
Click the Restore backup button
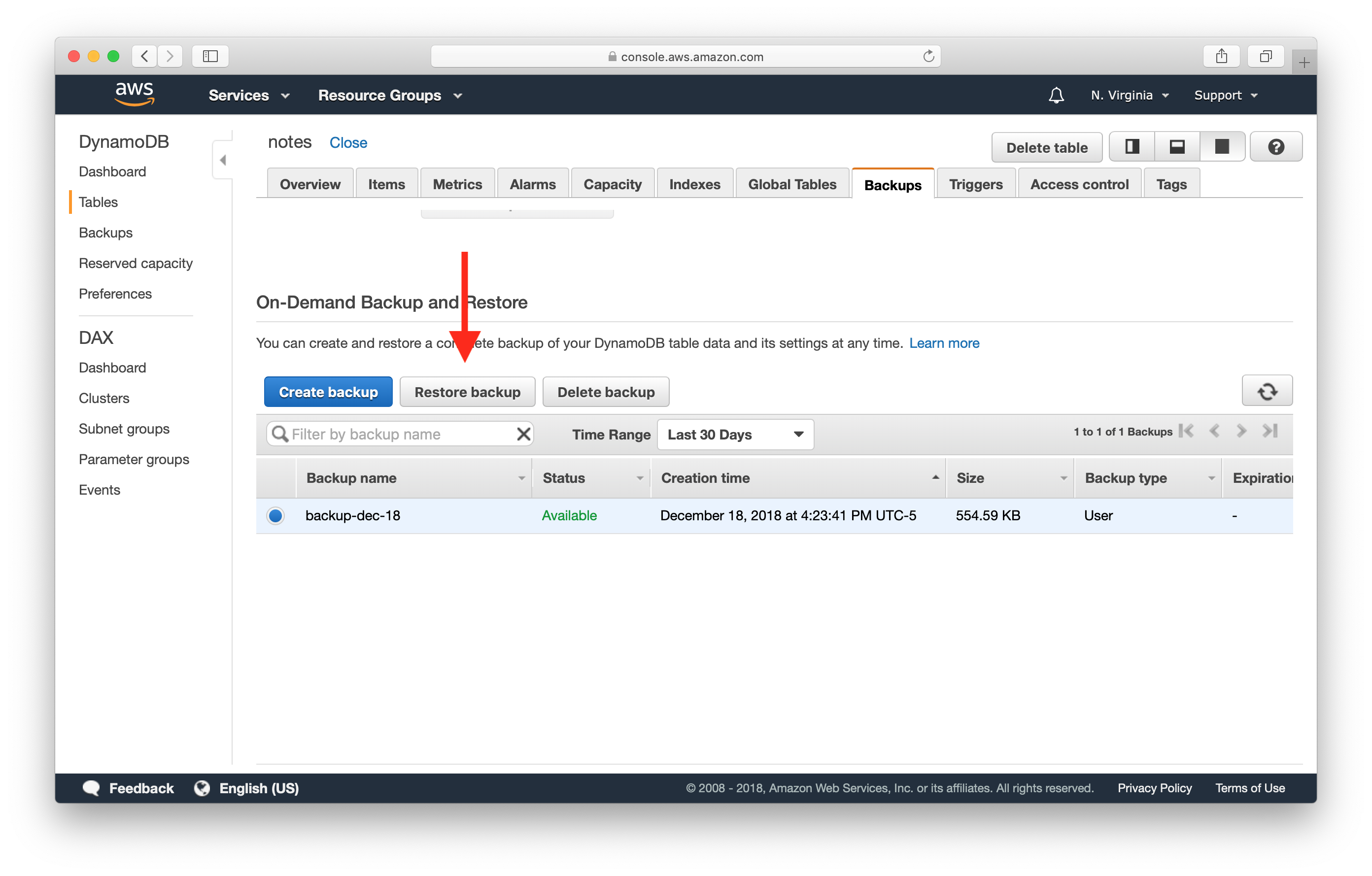pyautogui.click(x=467, y=392)
